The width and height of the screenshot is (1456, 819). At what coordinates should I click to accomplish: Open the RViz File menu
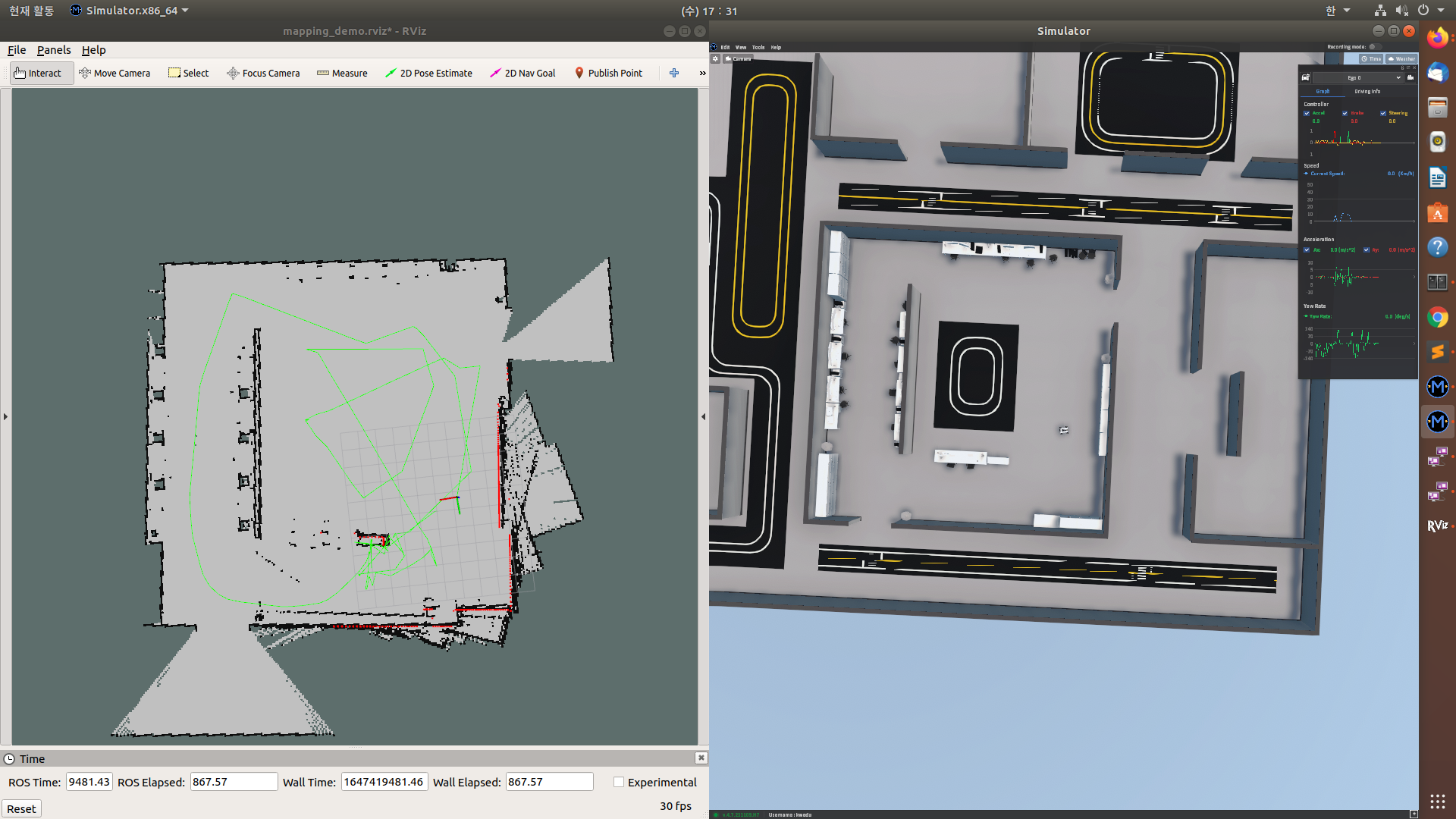17,50
